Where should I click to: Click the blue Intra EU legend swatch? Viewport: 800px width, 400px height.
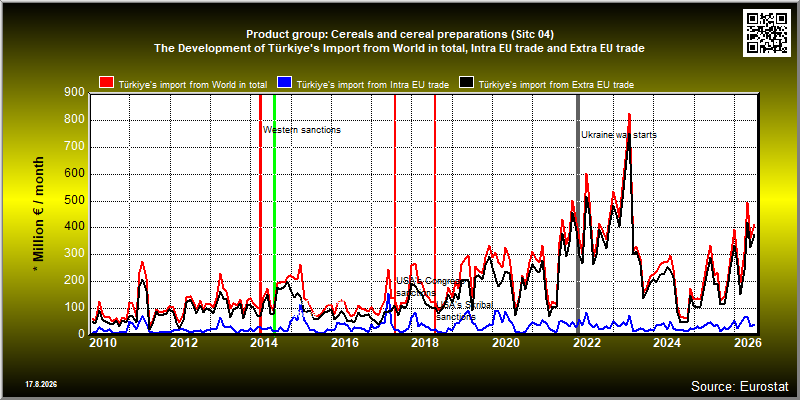click(284, 84)
